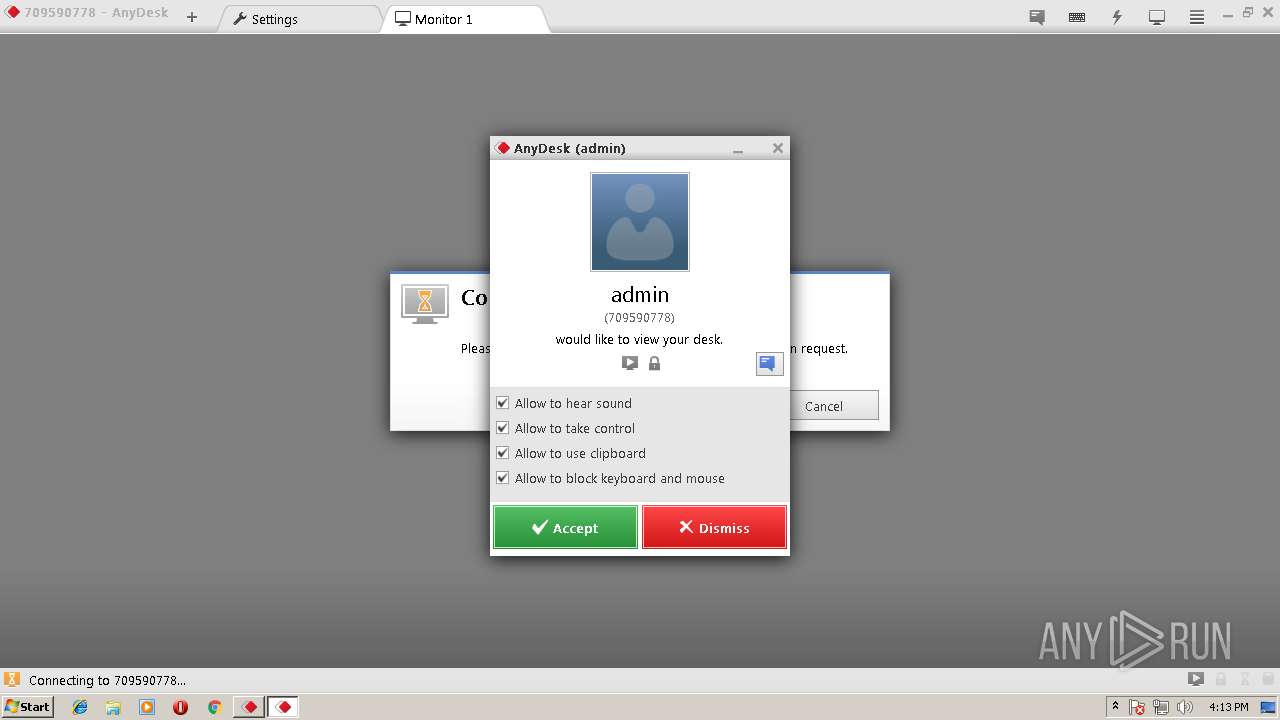Viewport: 1280px width, 720px height.
Task: Select the 709590778 - AnyDesk tab
Action: point(88,14)
